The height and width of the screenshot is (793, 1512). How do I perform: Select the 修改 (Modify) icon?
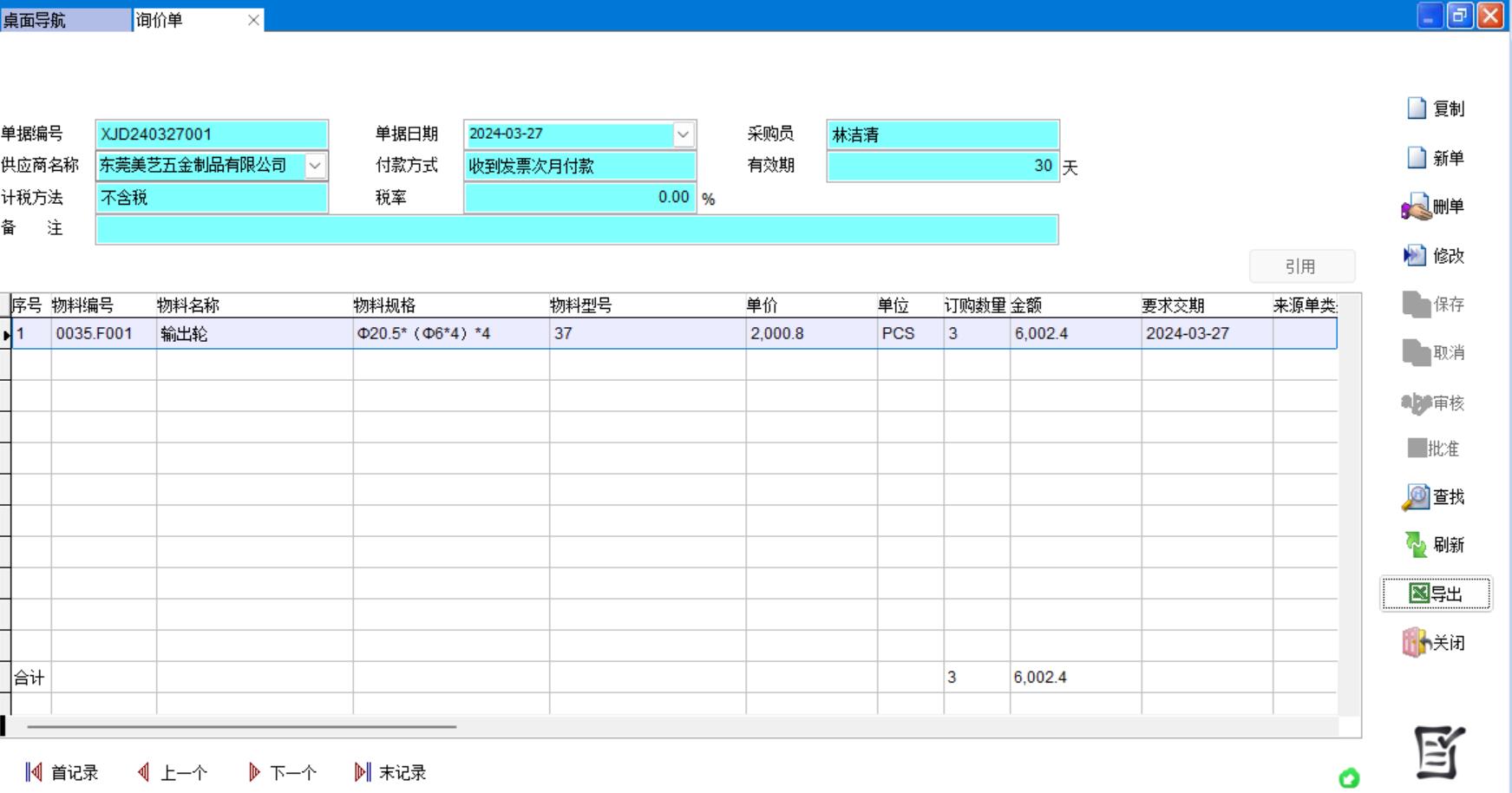tap(1437, 257)
